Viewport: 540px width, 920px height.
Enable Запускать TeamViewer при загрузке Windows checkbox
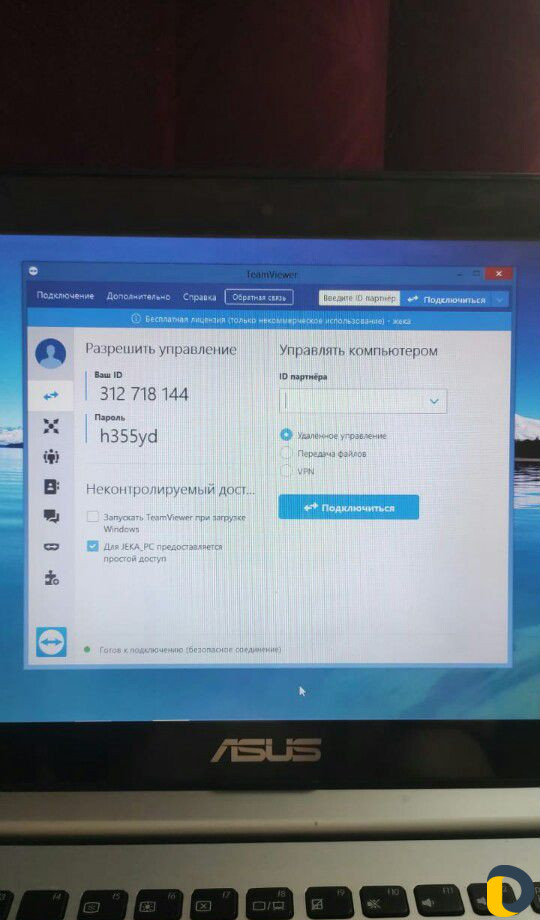click(92, 517)
